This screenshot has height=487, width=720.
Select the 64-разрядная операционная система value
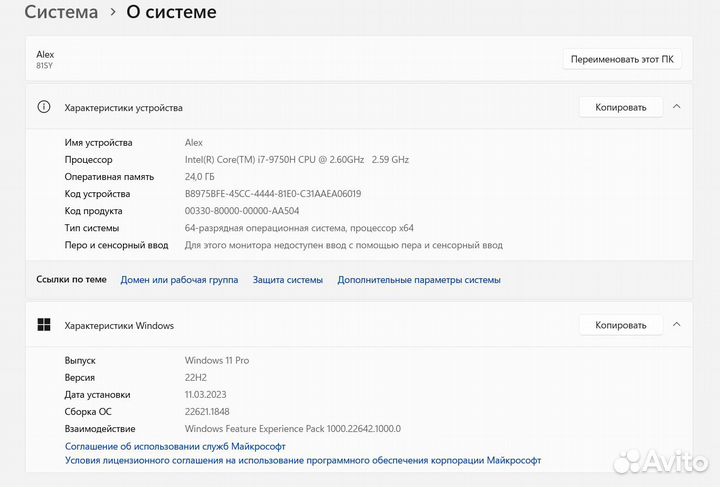299,228
